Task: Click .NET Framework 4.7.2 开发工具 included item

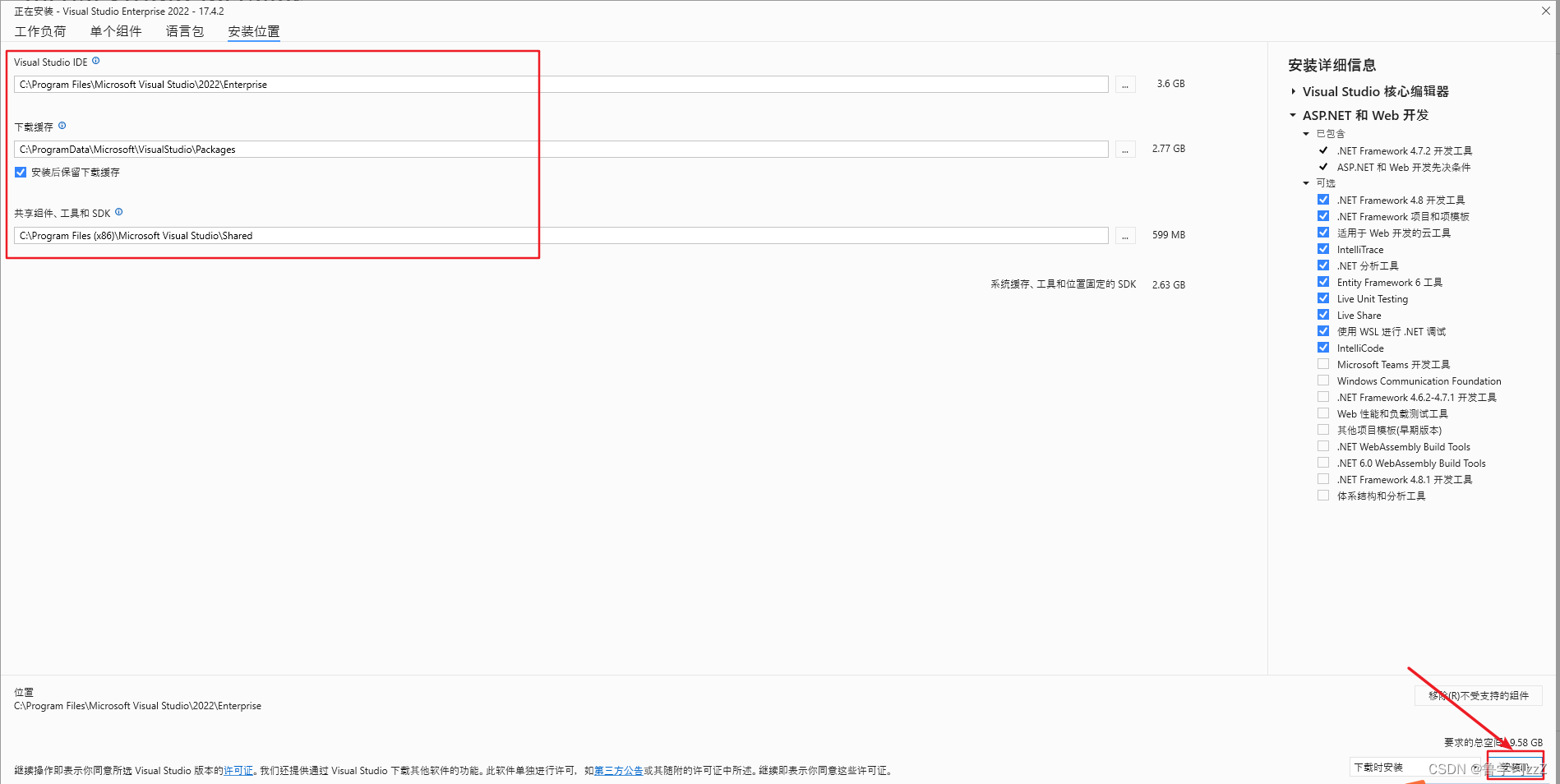Action: point(1405,151)
